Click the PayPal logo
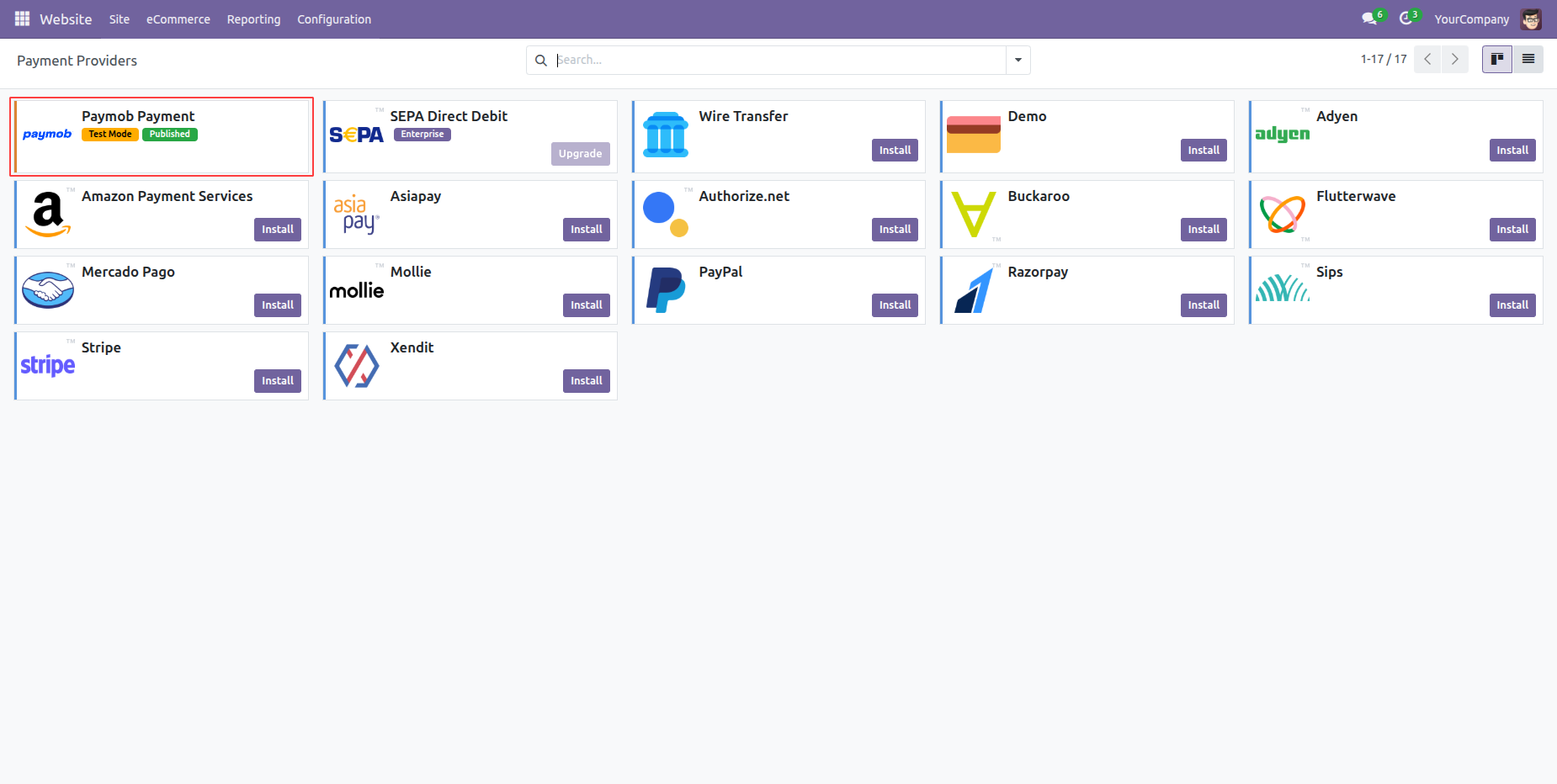1557x784 pixels. point(666,290)
